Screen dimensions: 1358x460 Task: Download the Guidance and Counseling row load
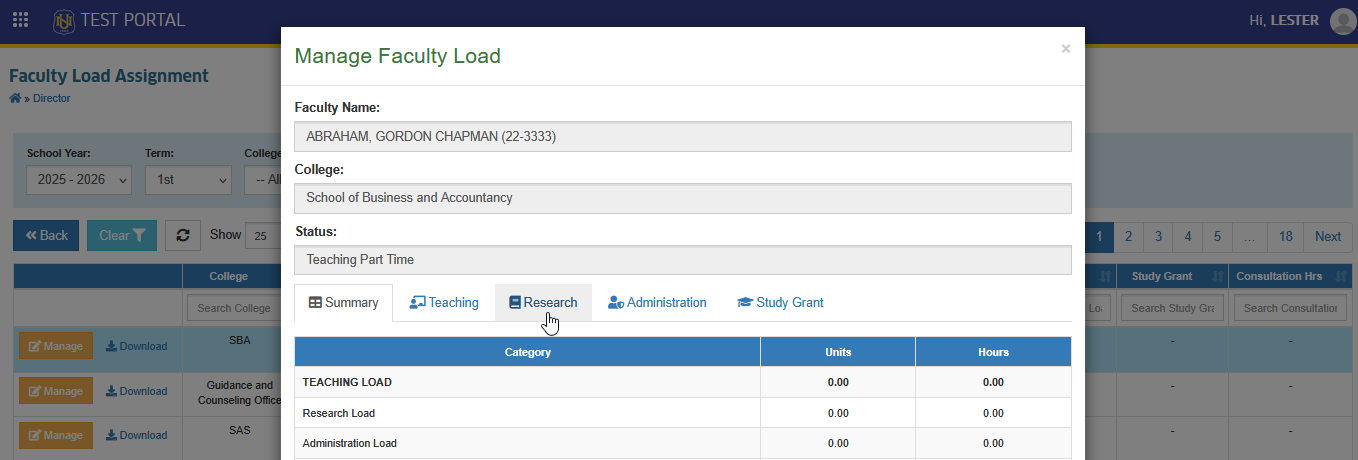[x=137, y=391]
